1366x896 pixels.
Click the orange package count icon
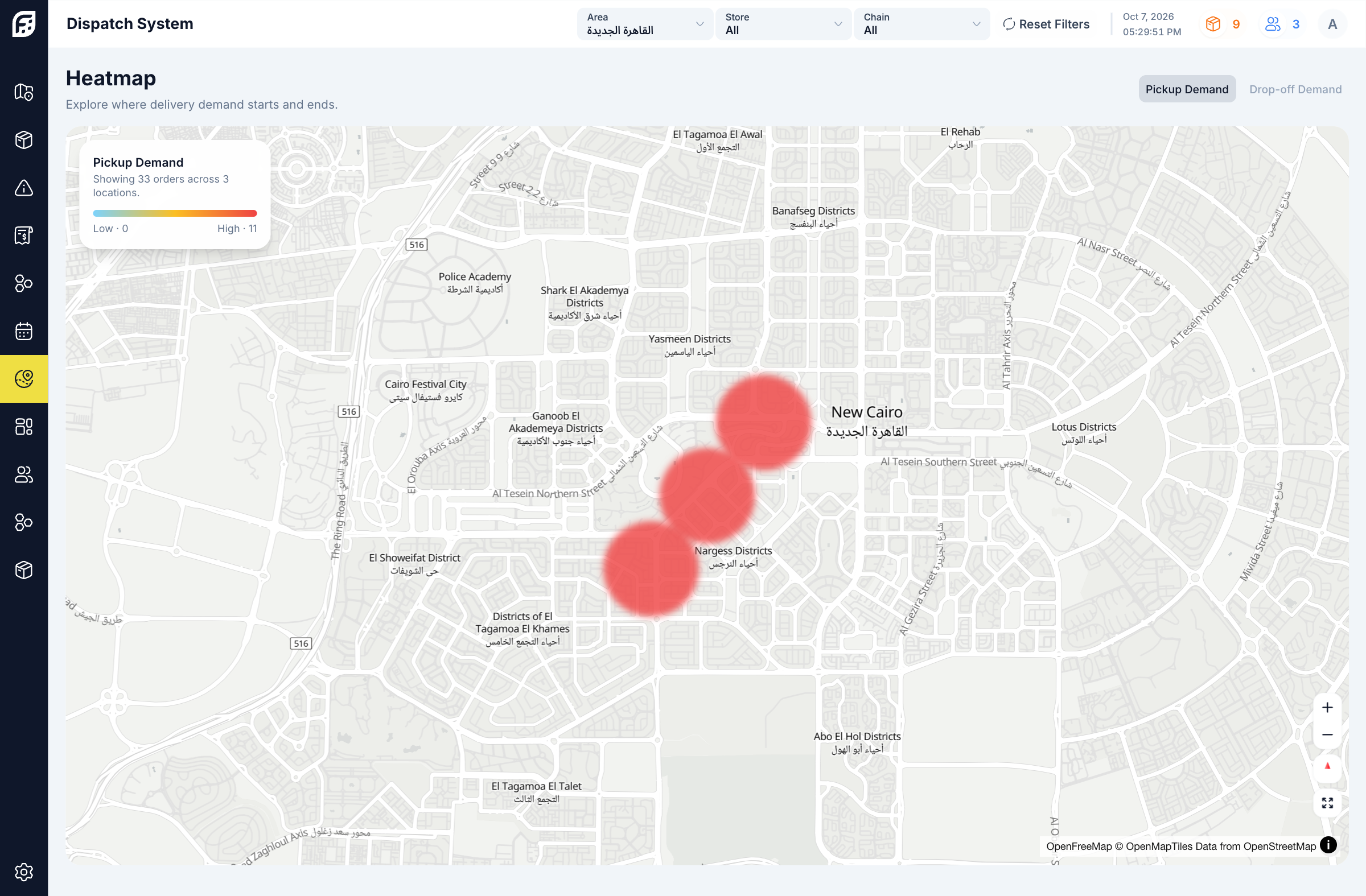click(x=1213, y=24)
